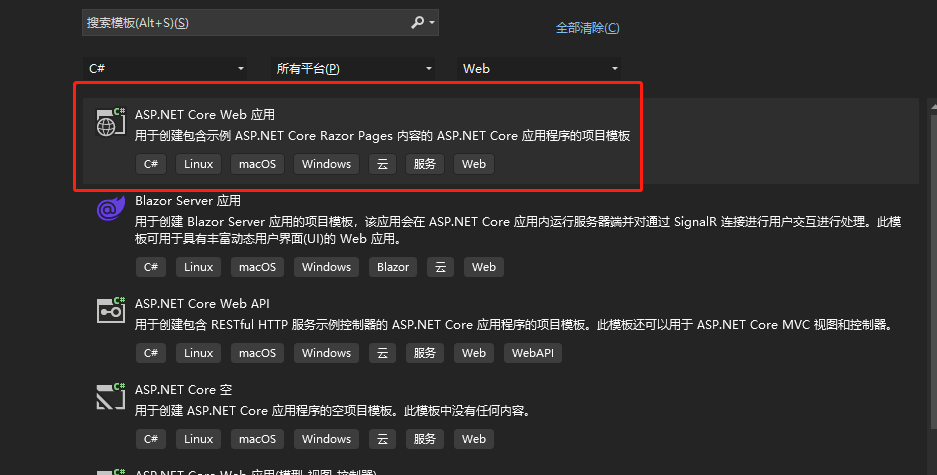937x475 pixels.
Task: Click the ASP.NET Core Web 应用 description text
Action: click(382, 136)
